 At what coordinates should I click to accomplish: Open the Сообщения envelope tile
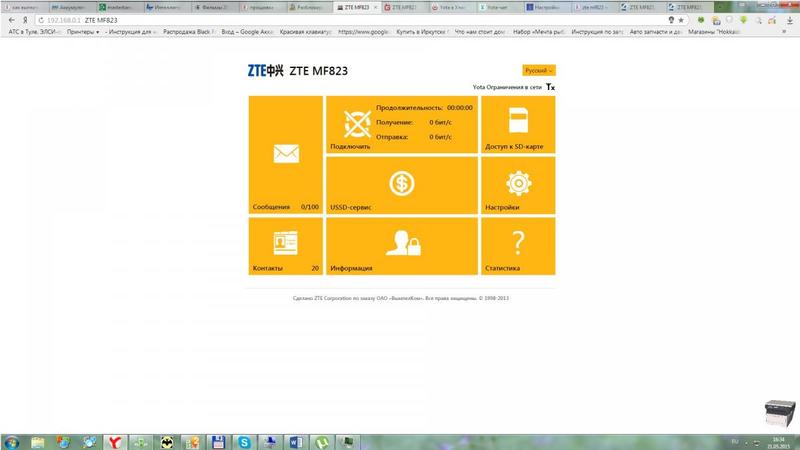point(286,154)
